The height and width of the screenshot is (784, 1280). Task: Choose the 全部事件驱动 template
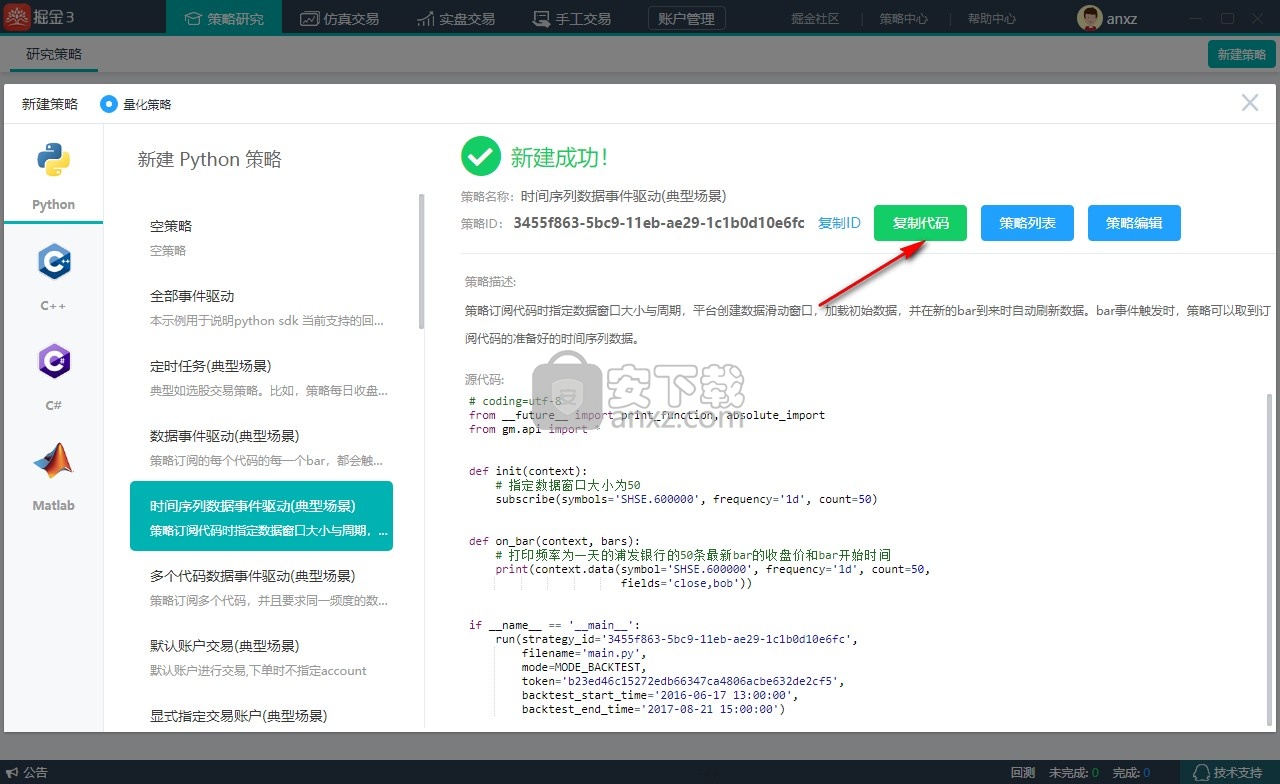click(261, 307)
